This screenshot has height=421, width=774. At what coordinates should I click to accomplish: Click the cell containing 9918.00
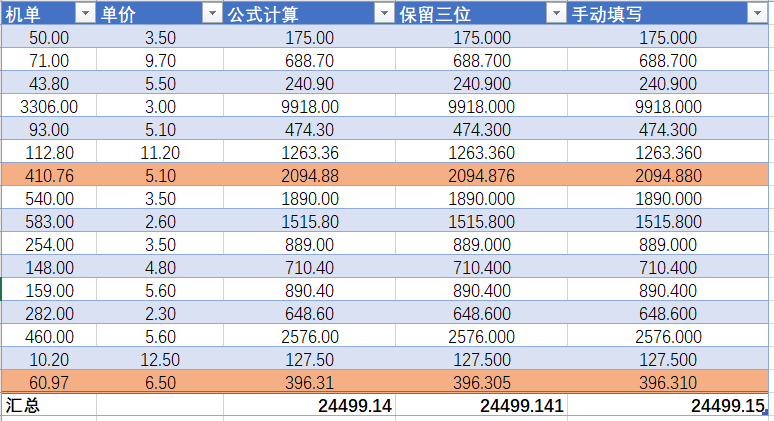310,107
